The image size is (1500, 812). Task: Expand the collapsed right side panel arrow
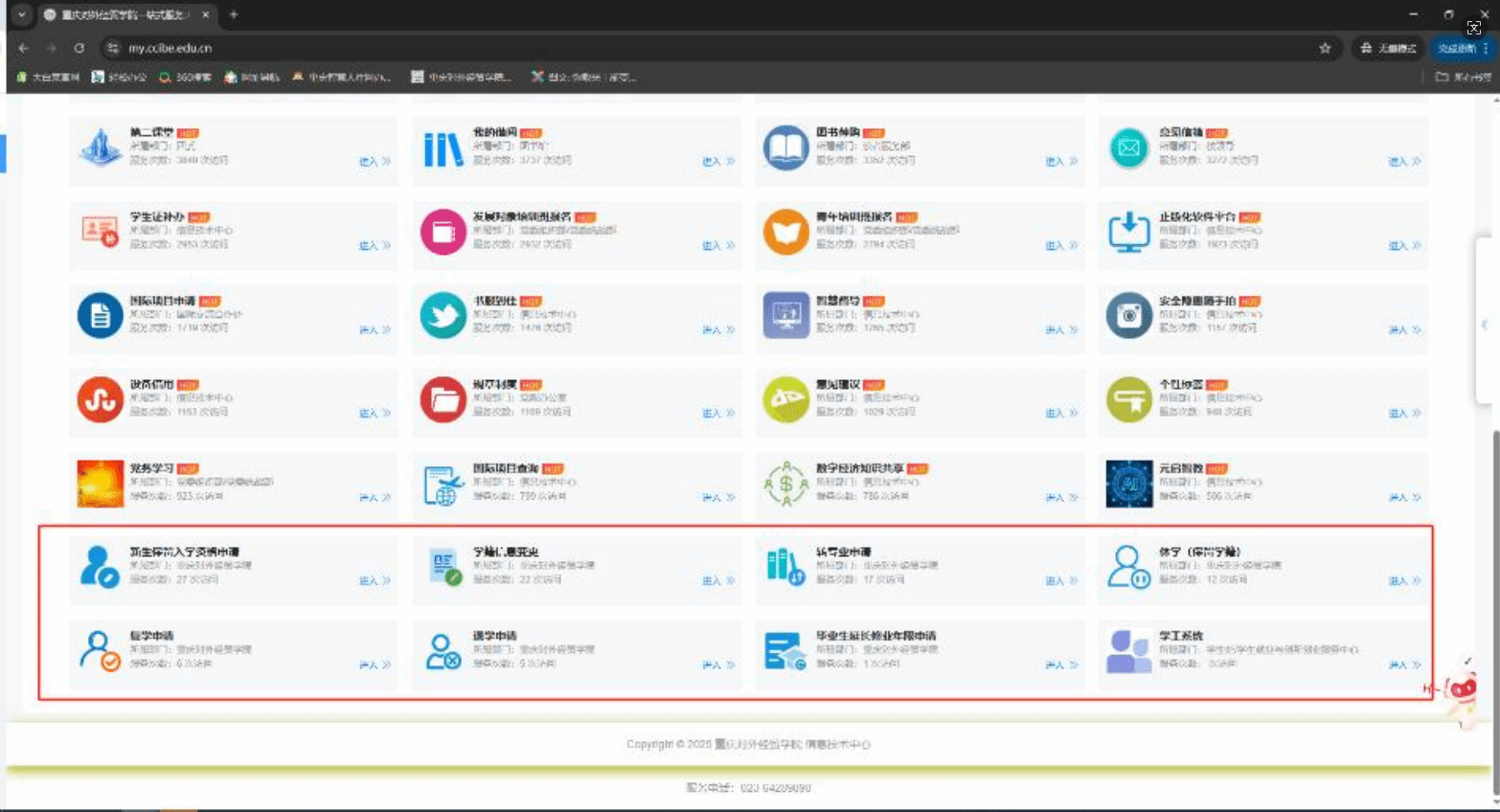click(x=1484, y=325)
